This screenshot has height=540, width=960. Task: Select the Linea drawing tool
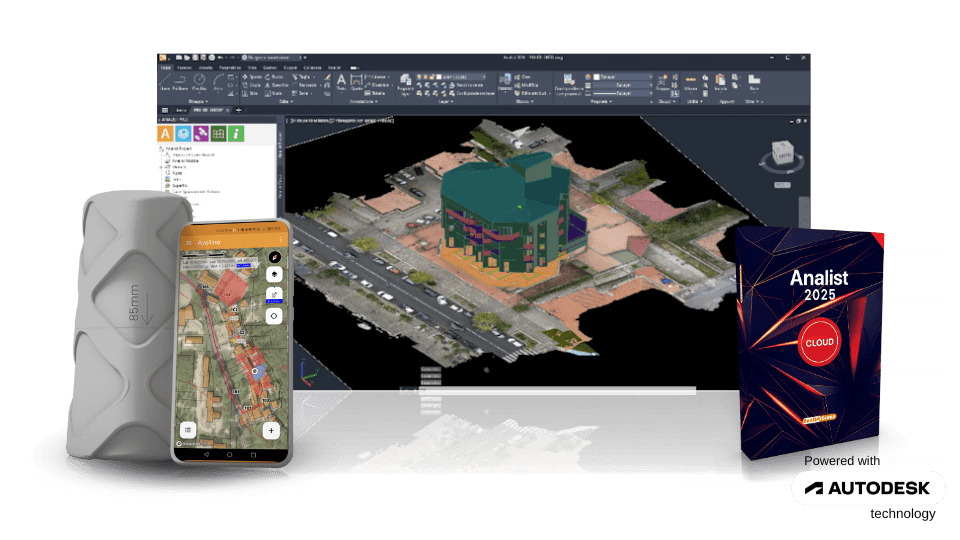click(167, 83)
